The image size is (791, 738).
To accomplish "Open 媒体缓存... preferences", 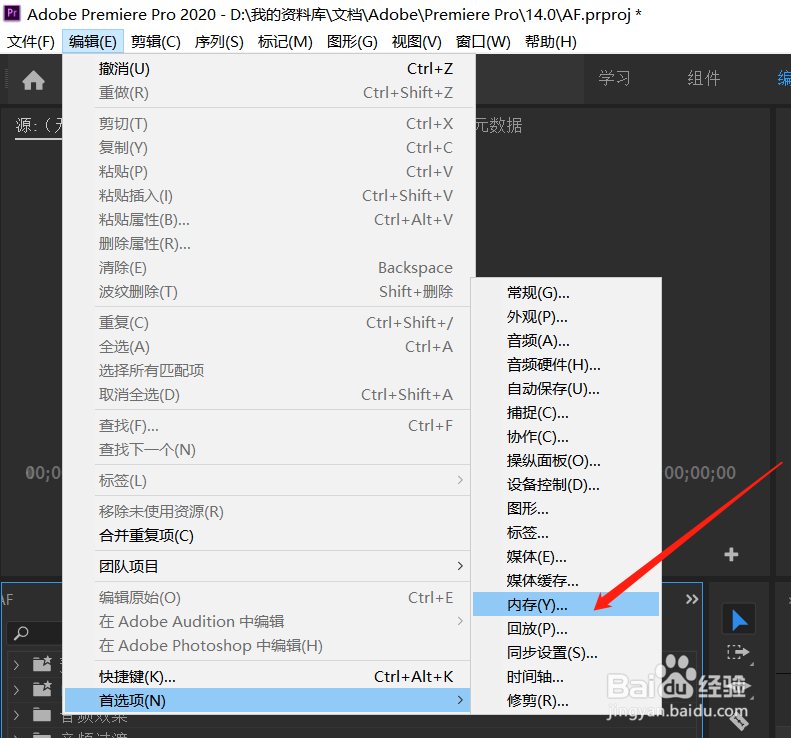I will pos(566,581).
